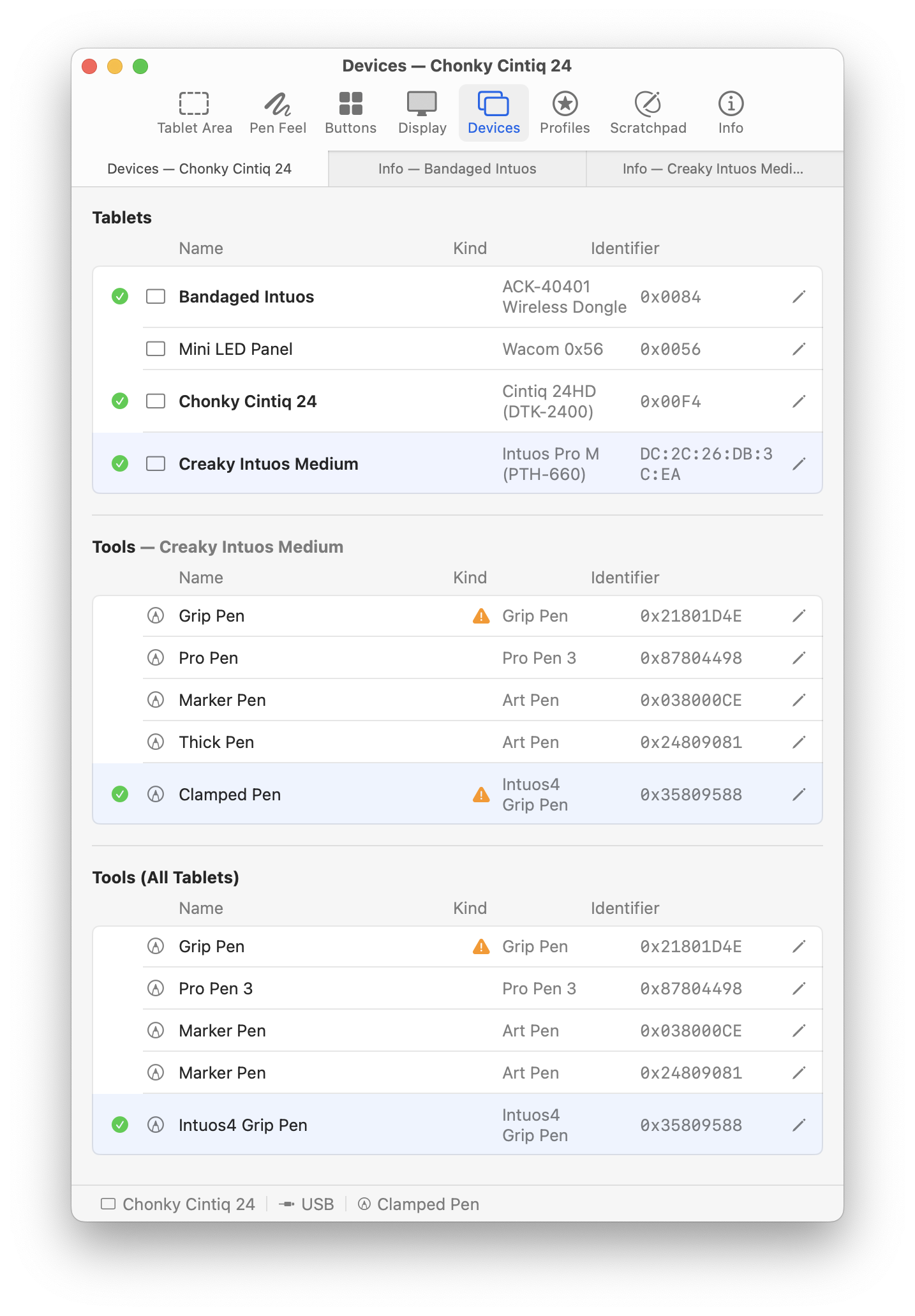Open the Pen Feel pane
This screenshot has width=915, height=1316.
(278, 113)
